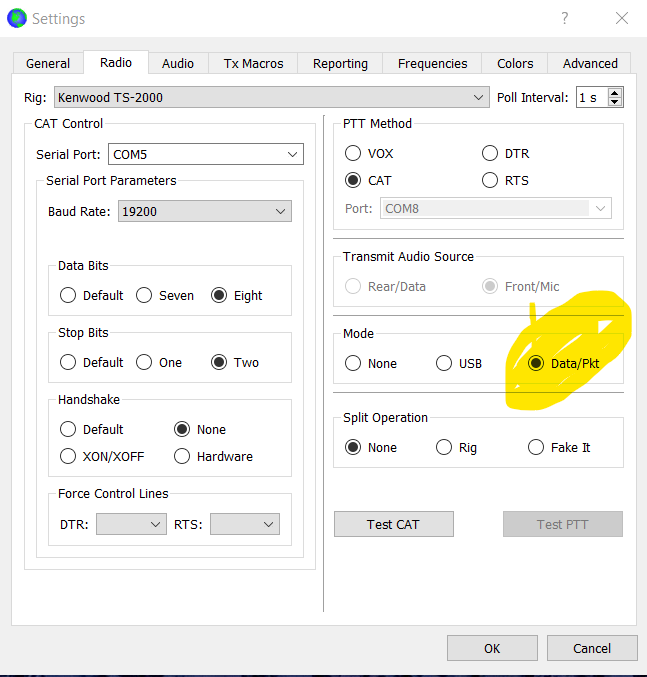
Task: Go to the Tx Macros tab
Action: point(253,63)
